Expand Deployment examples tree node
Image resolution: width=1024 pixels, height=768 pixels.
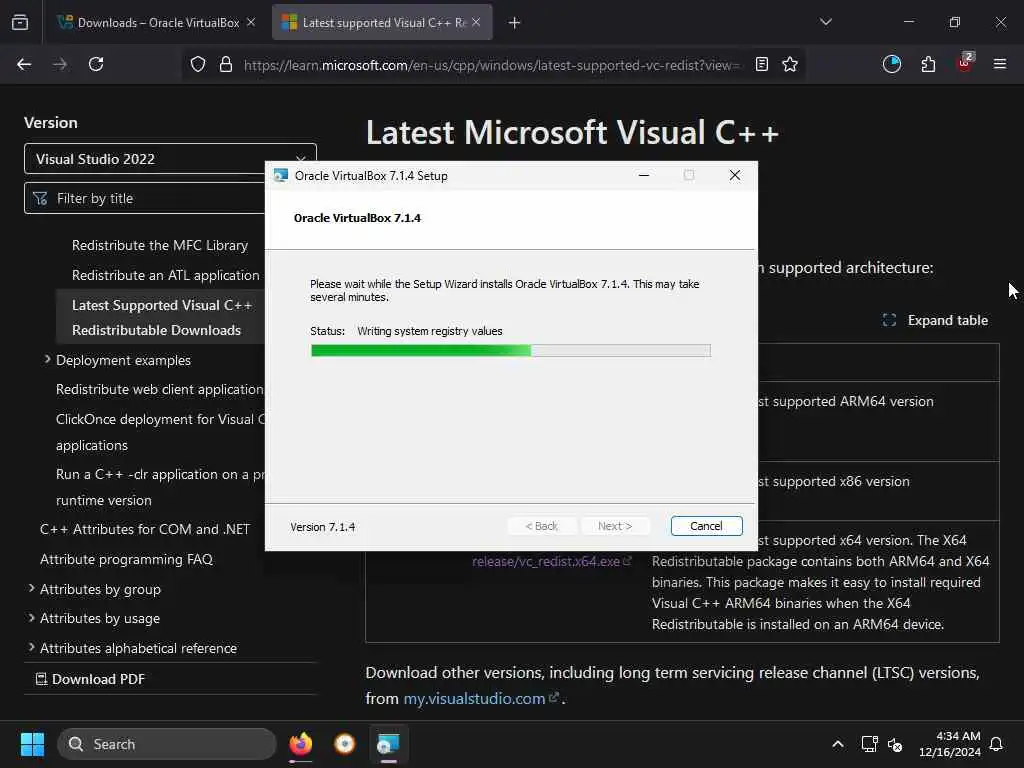pos(47,360)
